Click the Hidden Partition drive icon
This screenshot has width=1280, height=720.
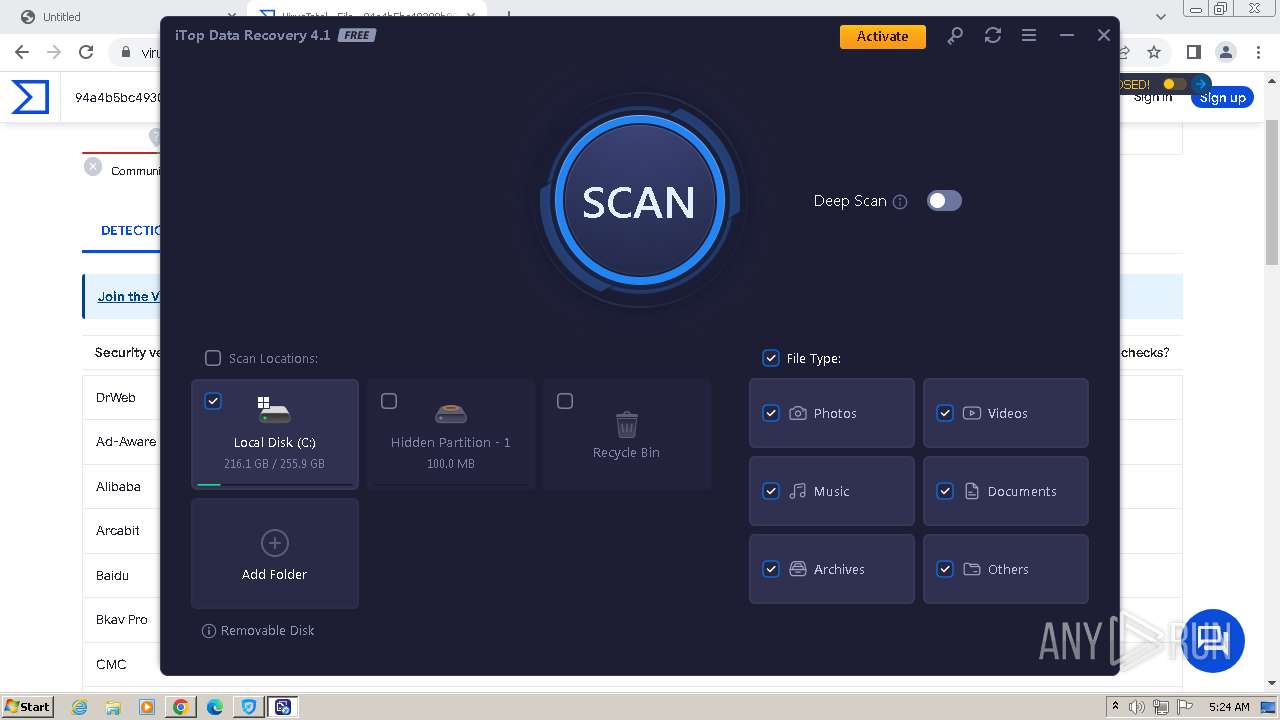click(x=451, y=412)
